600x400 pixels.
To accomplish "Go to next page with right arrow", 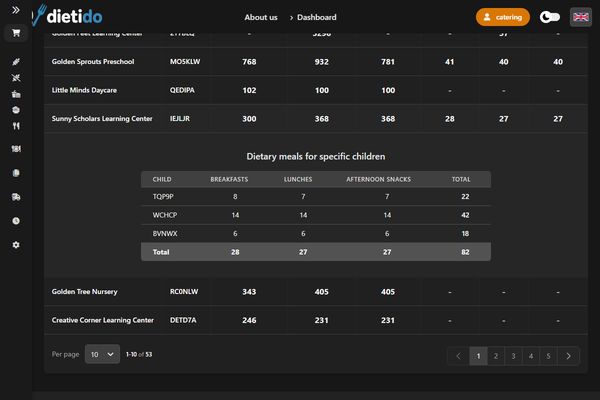I will pos(568,355).
